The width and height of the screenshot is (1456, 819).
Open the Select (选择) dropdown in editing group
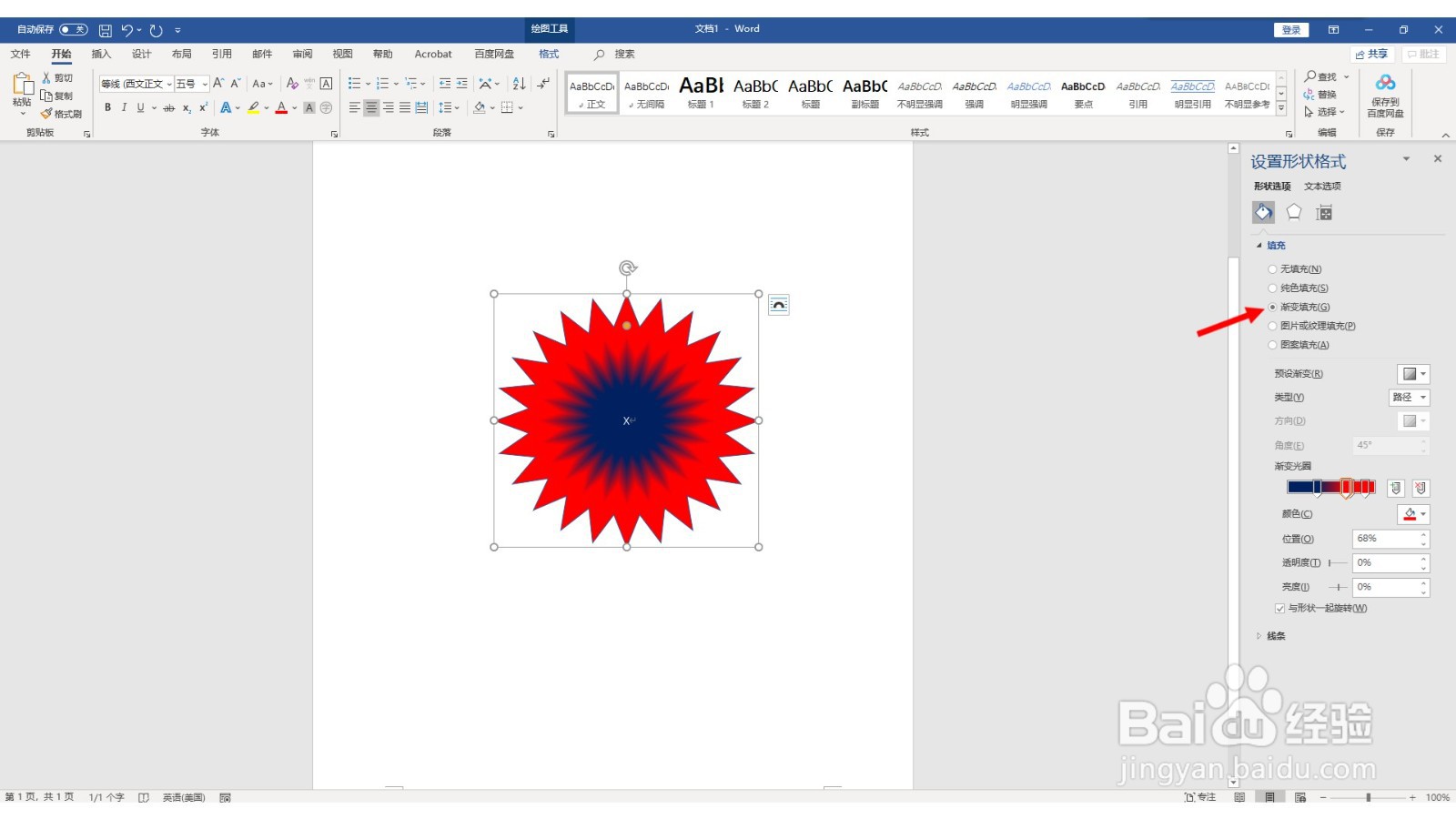pyautogui.click(x=1324, y=112)
